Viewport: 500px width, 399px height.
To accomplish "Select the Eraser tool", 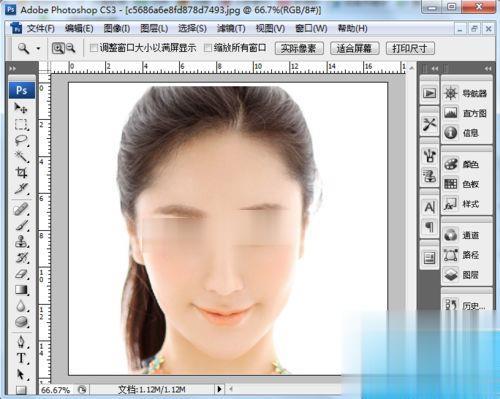I will click(x=21, y=274).
